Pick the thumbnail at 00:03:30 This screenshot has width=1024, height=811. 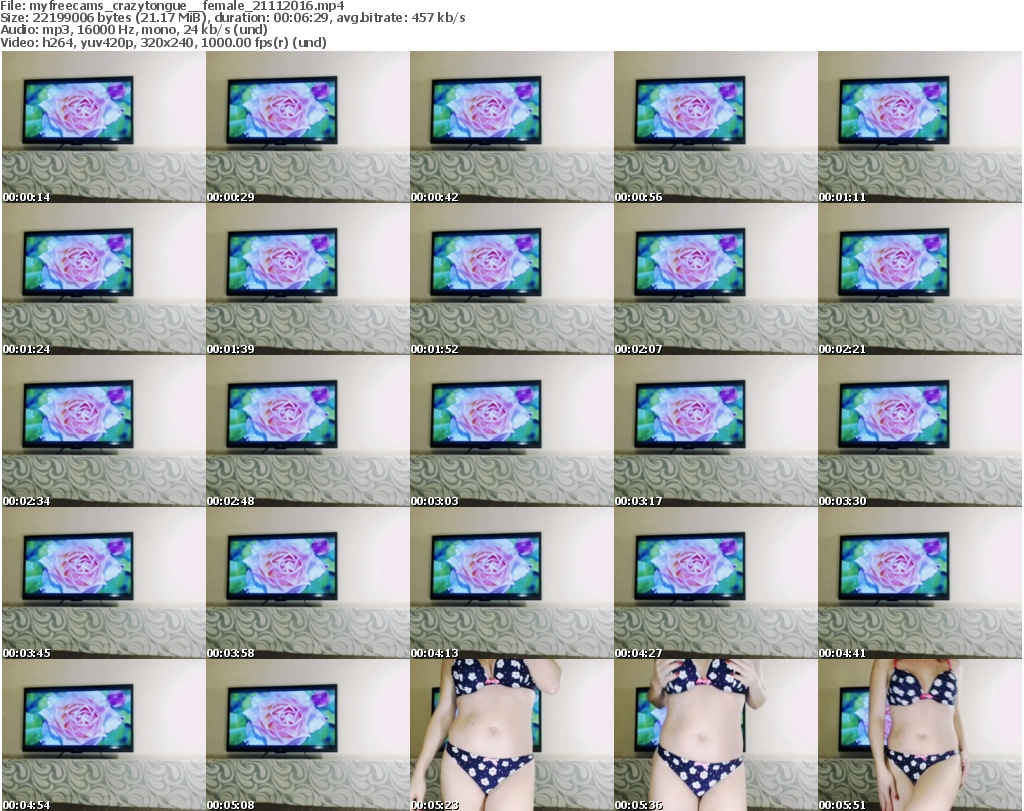[x=920, y=431]
